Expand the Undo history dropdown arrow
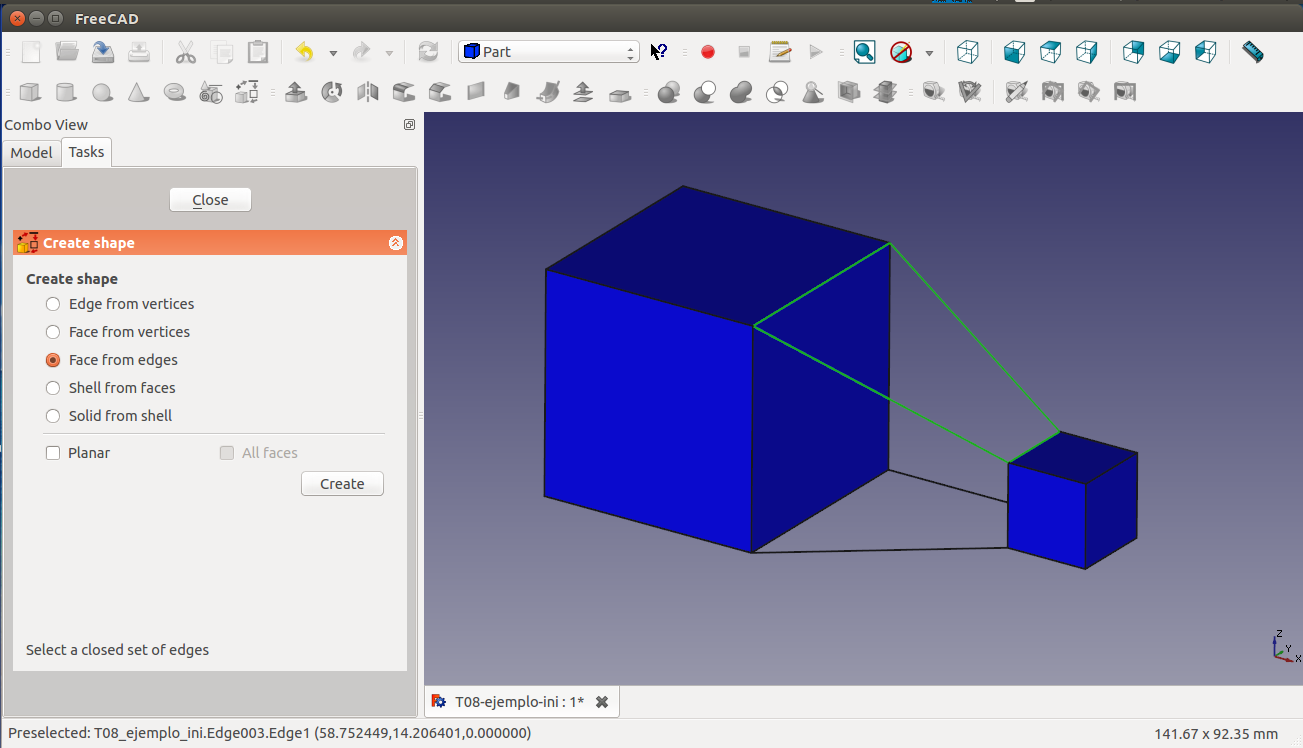The width and height of the screenshot is (1303, 748). pyautogui.click(x=333, y=53)
